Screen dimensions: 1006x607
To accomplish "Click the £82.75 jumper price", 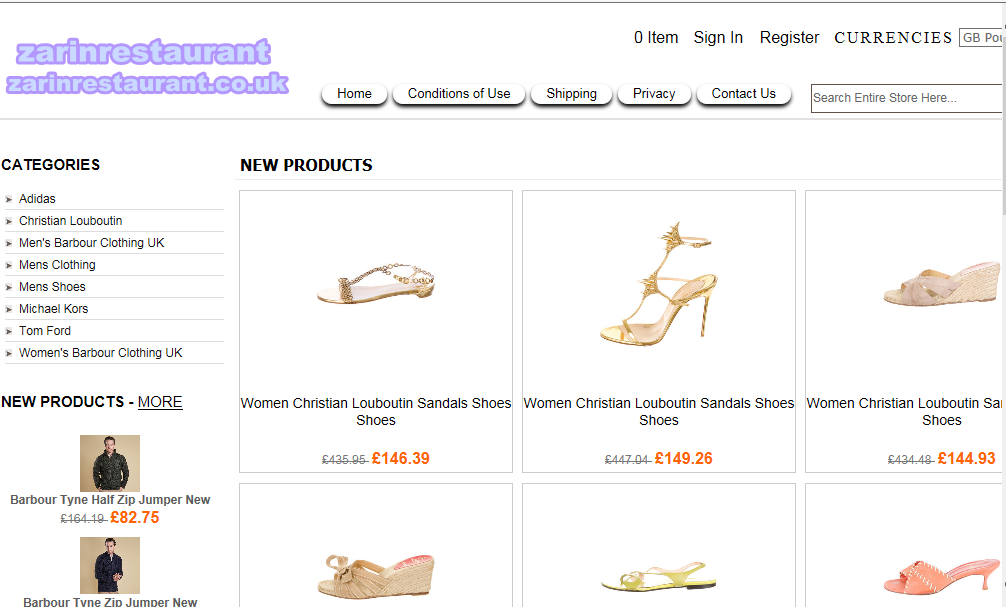I will [135, 518].
